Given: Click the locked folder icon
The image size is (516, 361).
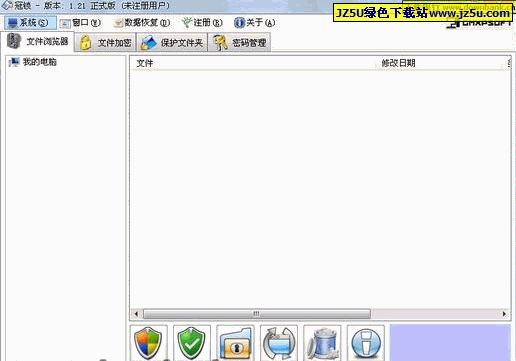Looking at the screenshot, I should point(235,343).
